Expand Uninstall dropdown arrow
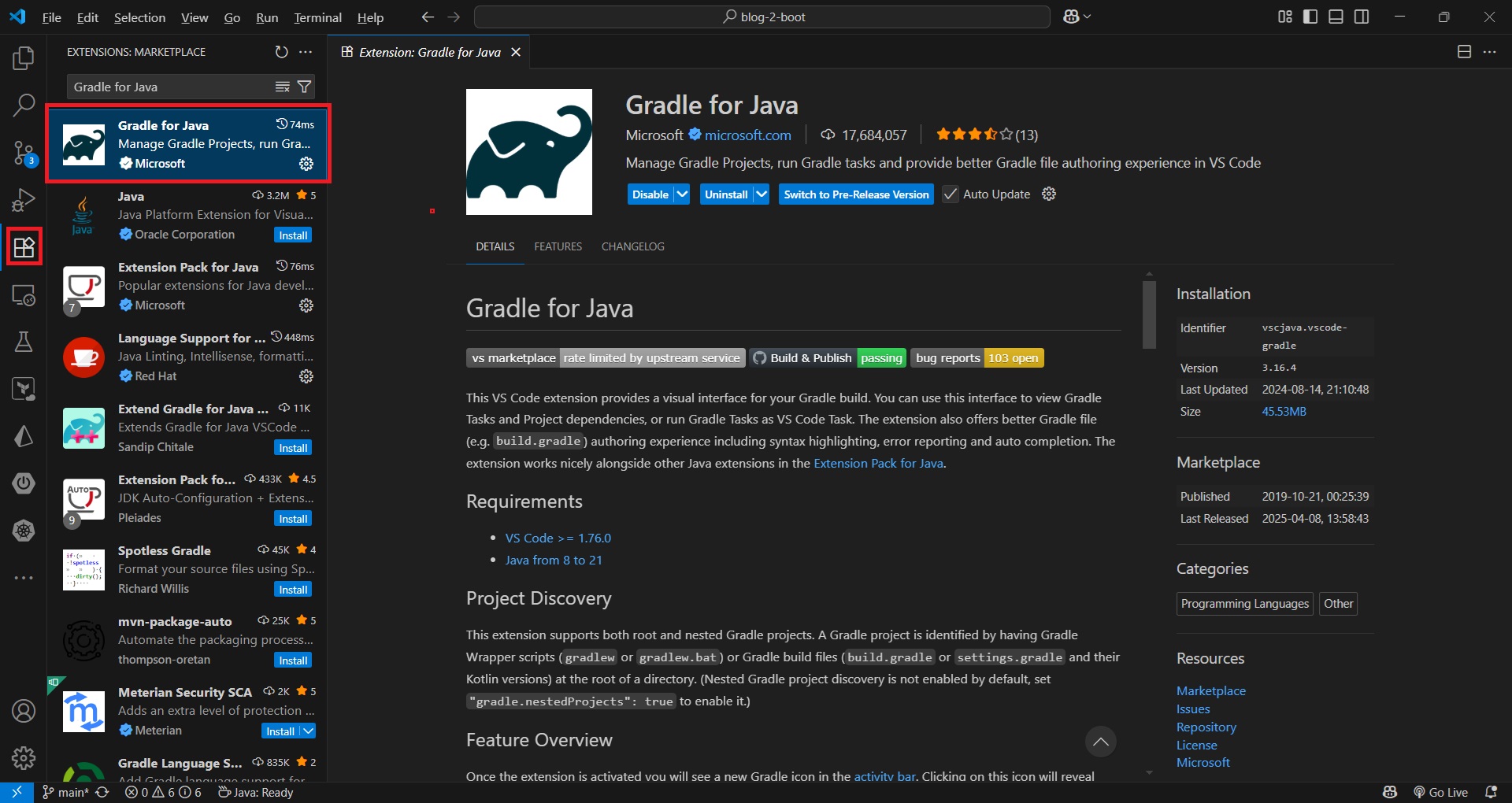 point(762,194)
